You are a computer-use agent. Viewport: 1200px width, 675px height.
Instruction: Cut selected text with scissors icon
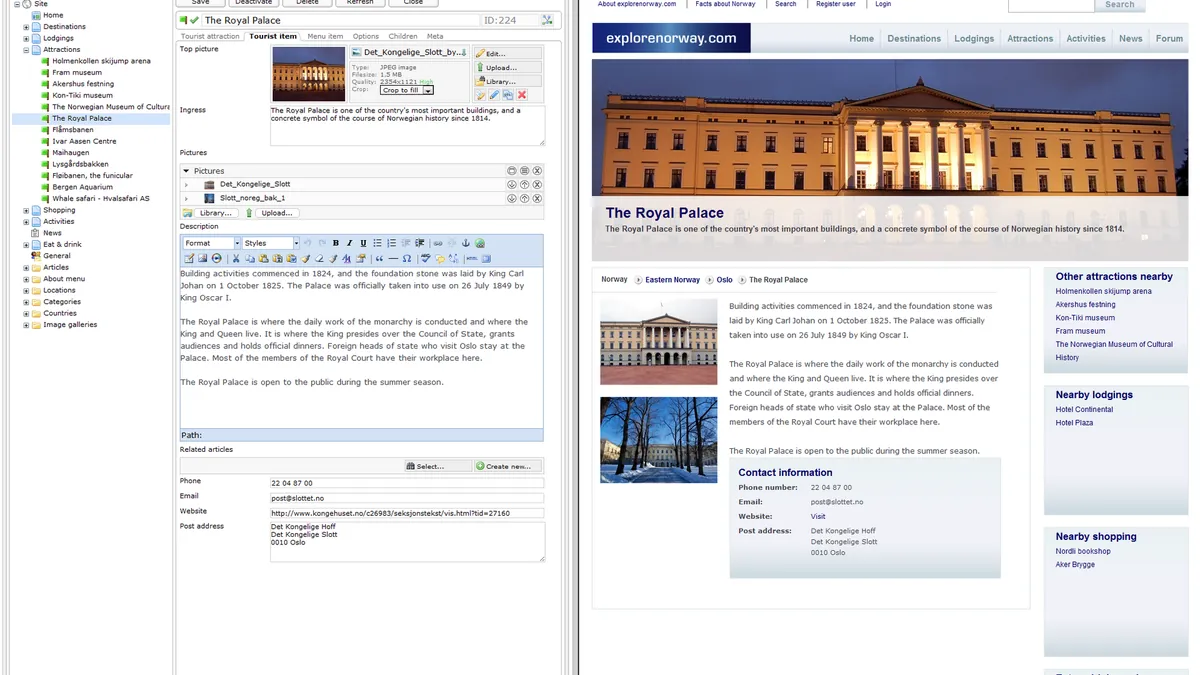tap(236, 259)
